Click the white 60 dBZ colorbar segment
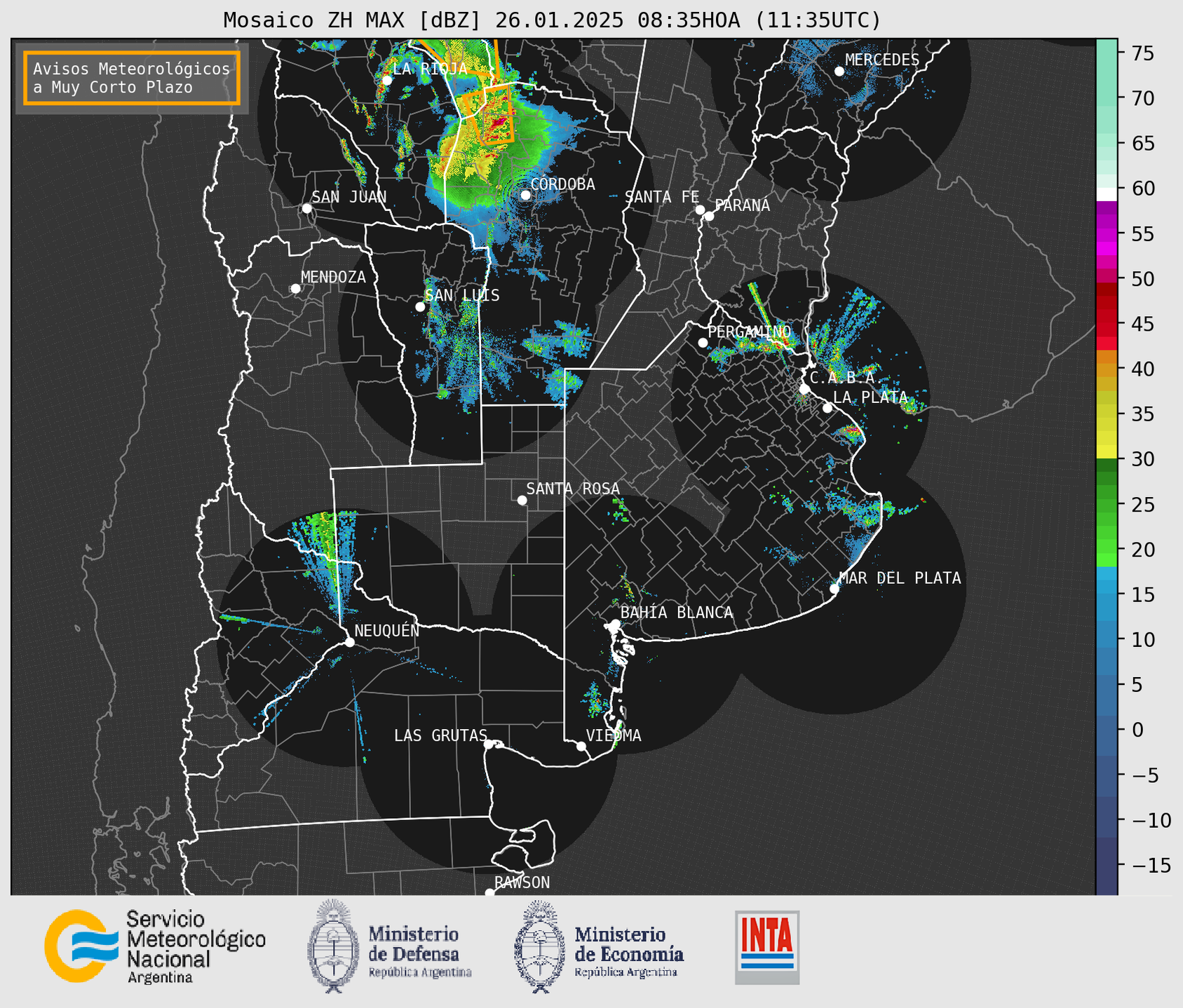 (1107, 193)
